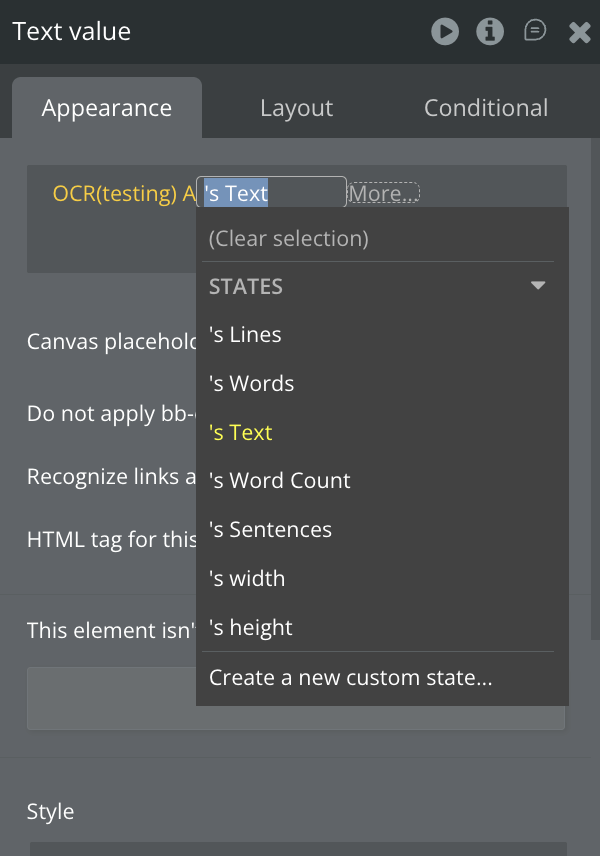Collapse the STATES section arrow
The image size is (600, 856).
pyautogui.click(x=538, y=286)
